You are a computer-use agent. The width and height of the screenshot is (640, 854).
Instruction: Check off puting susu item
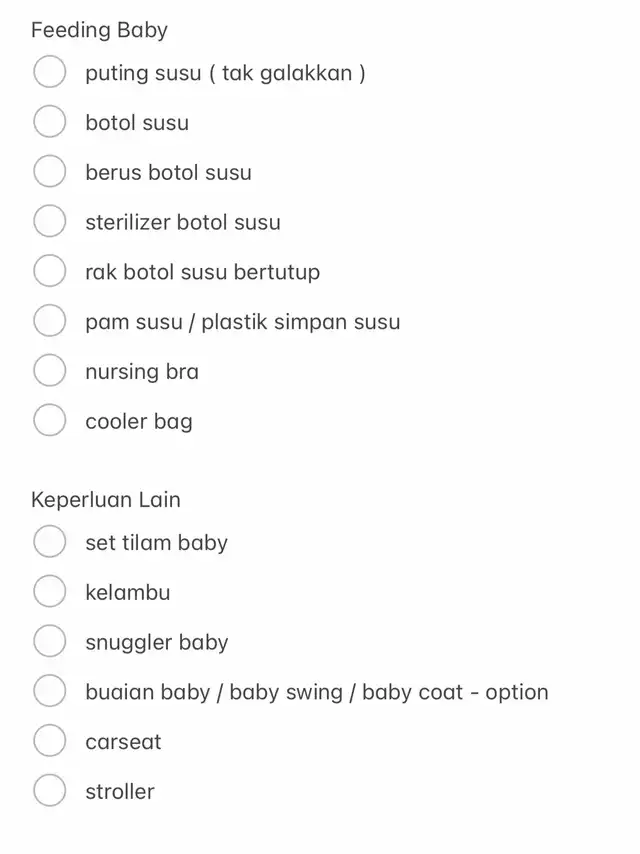point(50,71)
